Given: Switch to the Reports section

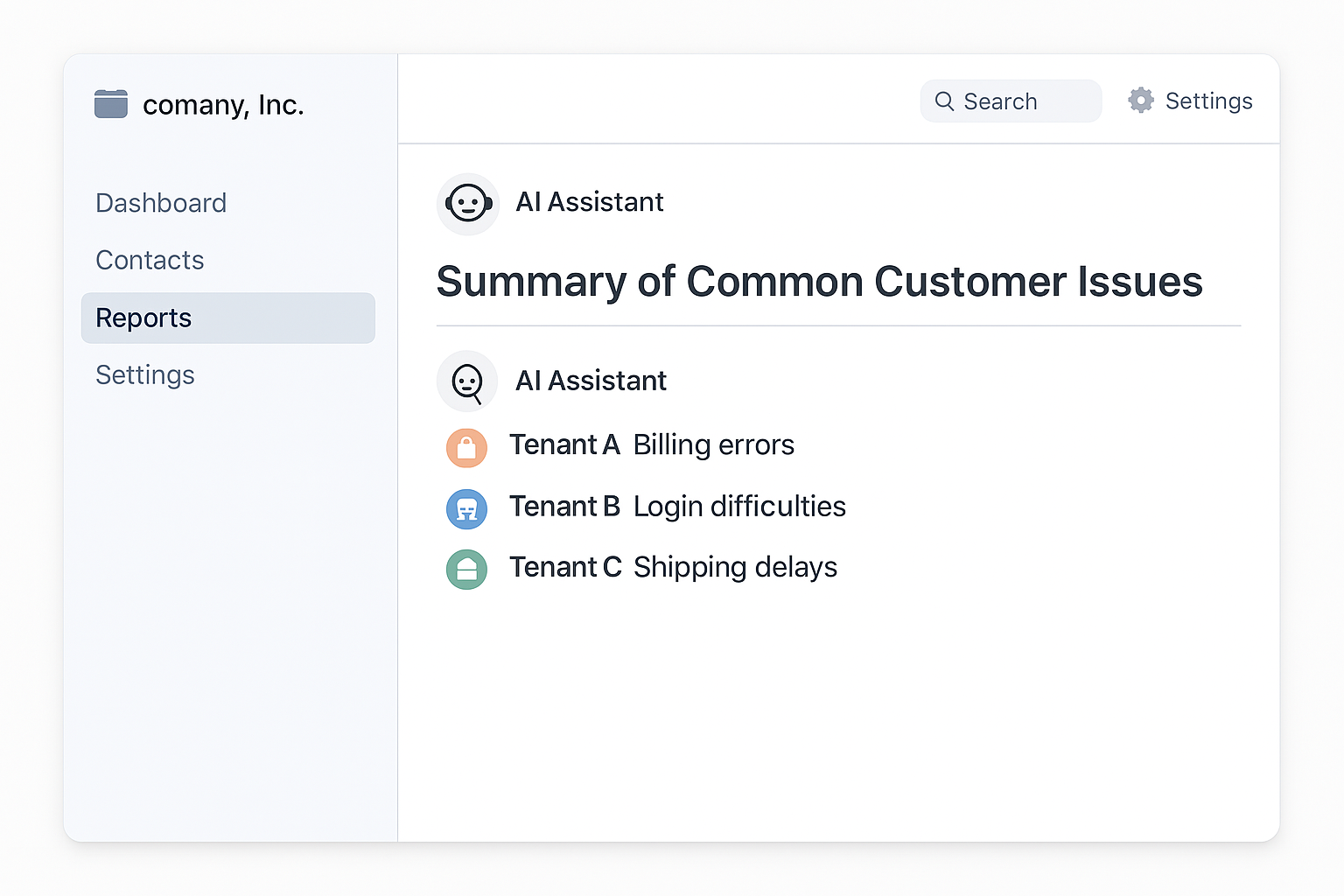Looking at the screenshot, I should tap(143, 318).
